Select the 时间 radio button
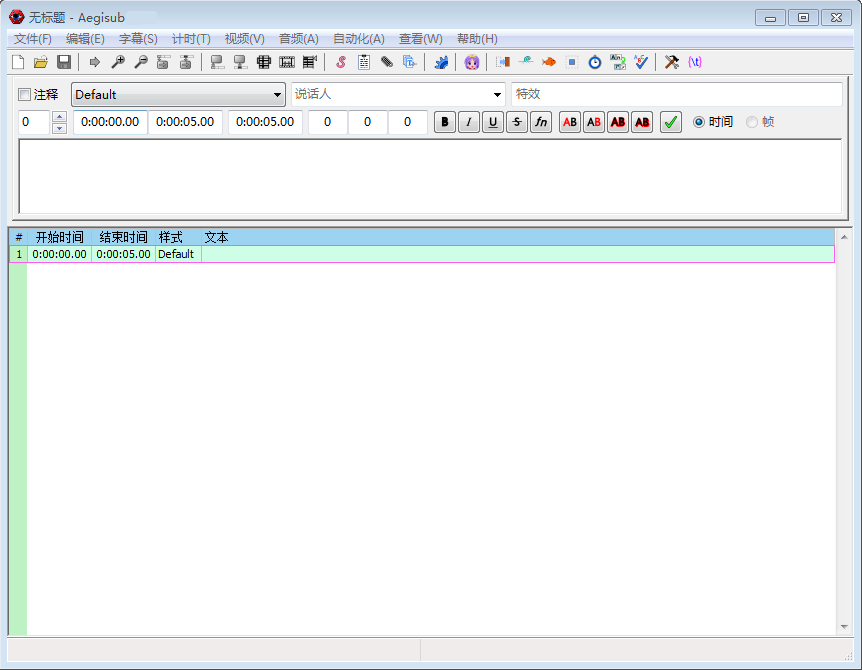The image size is (862, 670). (699, 122)
